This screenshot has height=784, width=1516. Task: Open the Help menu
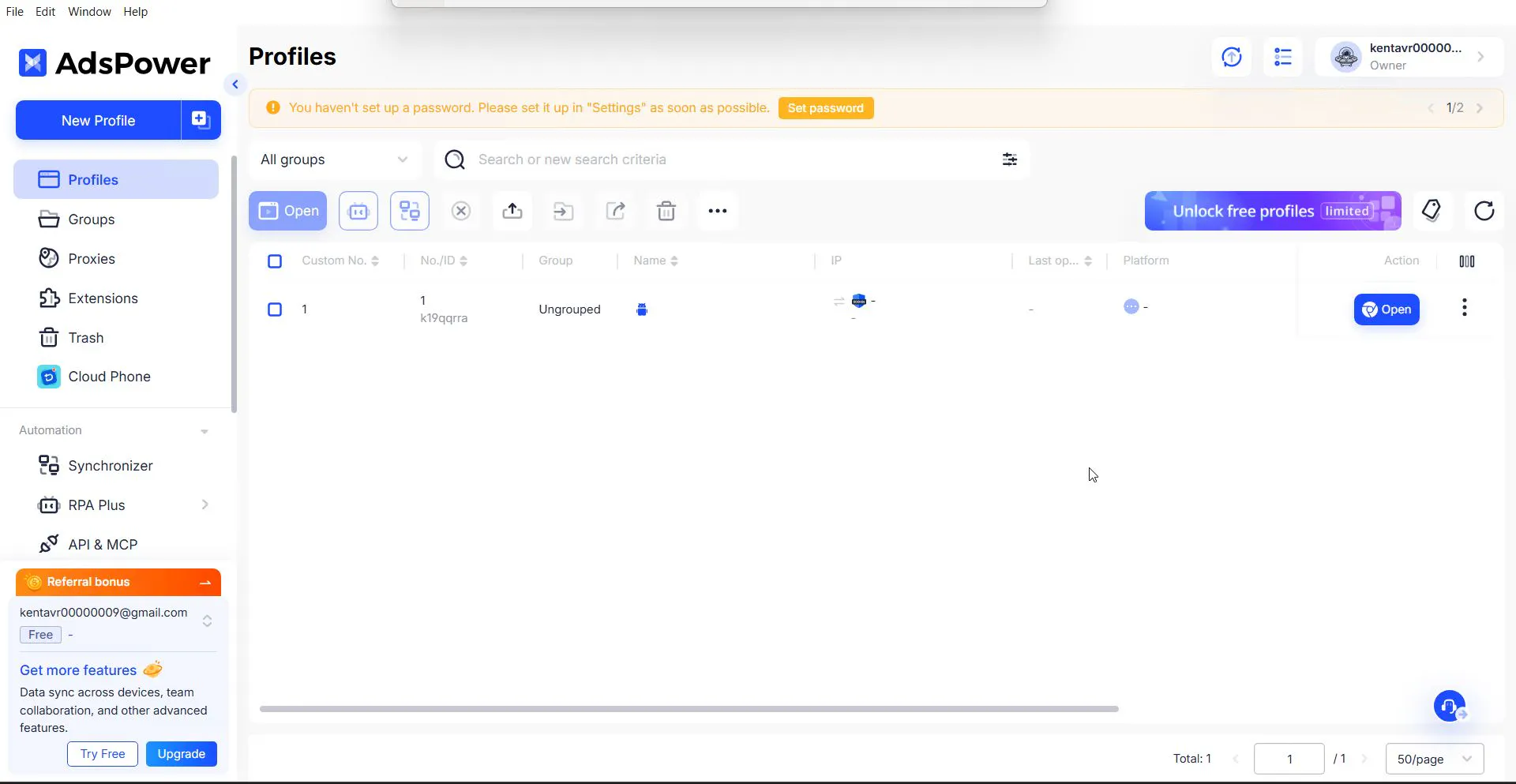click(135, 12)
